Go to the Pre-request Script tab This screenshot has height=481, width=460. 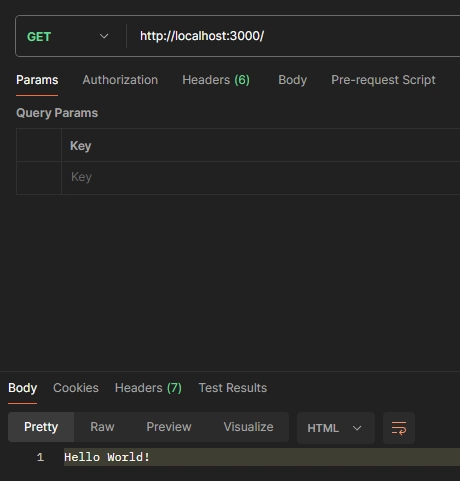coord(383,80)
